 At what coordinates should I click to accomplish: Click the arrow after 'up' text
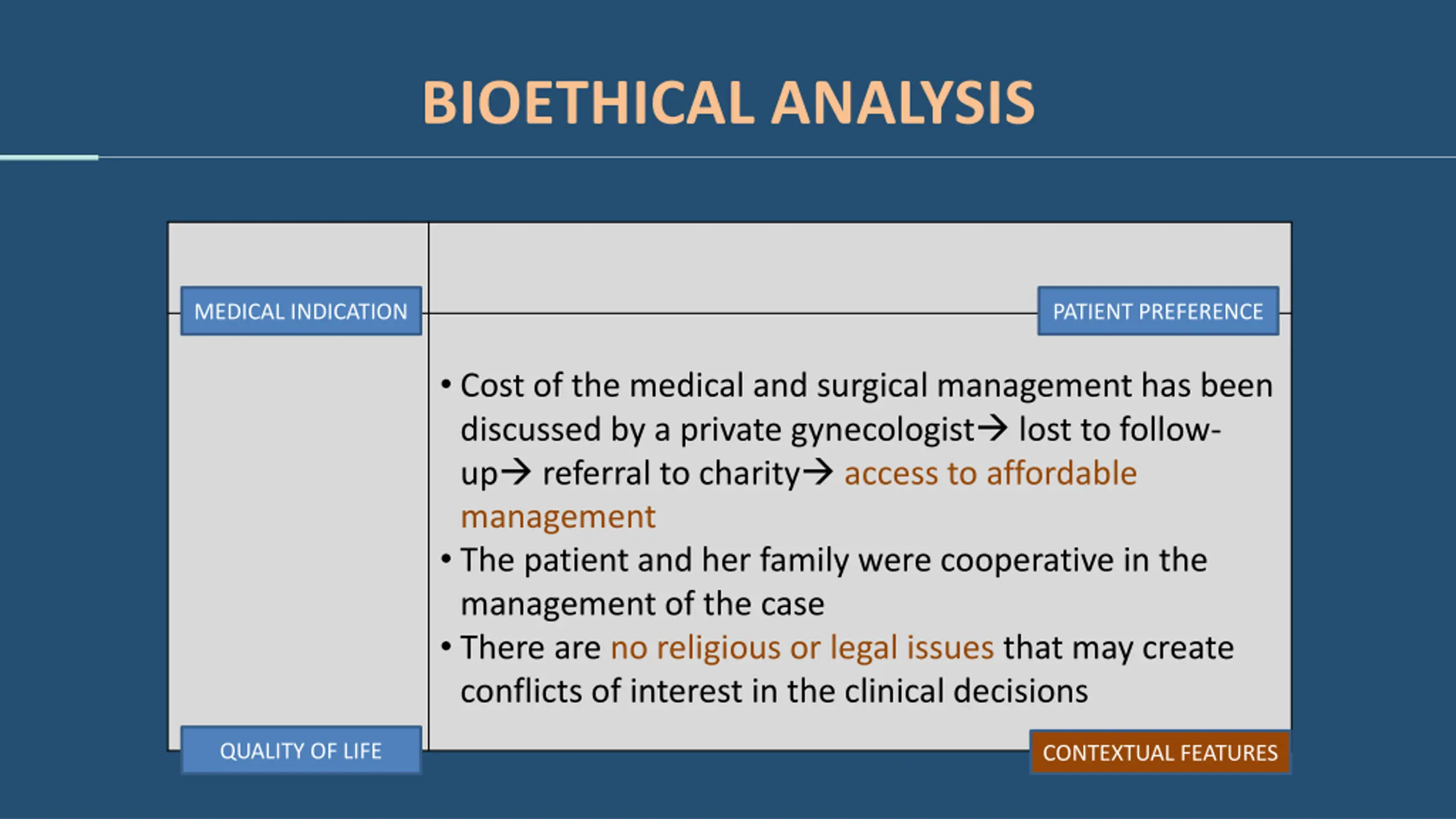tap(516, 472)
